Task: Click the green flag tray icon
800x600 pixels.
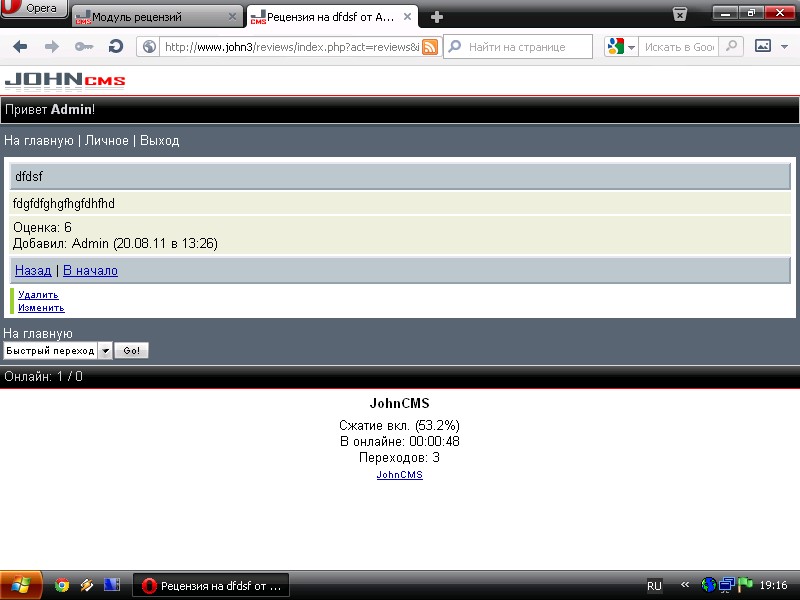Action: pyautogui.click(x=745, y=584)
